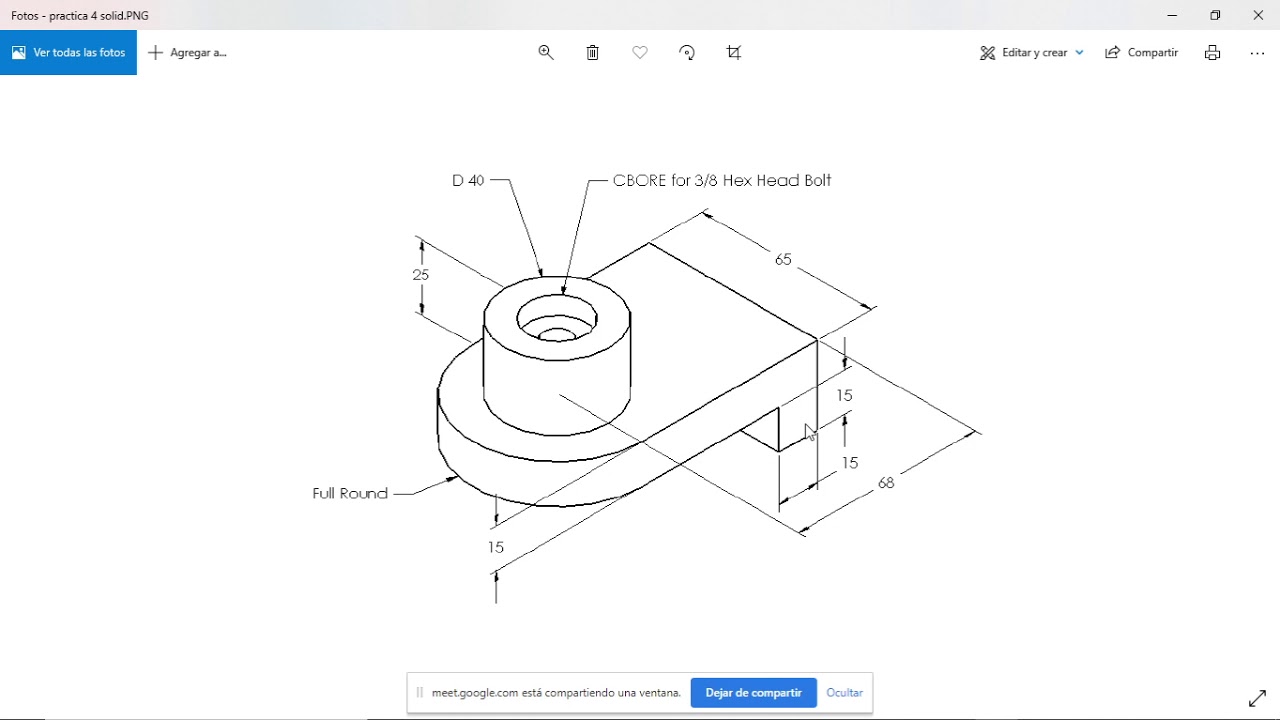The image size is (1280, 720).
Task: Click Agregar a... button
Action: coord(187,53)
